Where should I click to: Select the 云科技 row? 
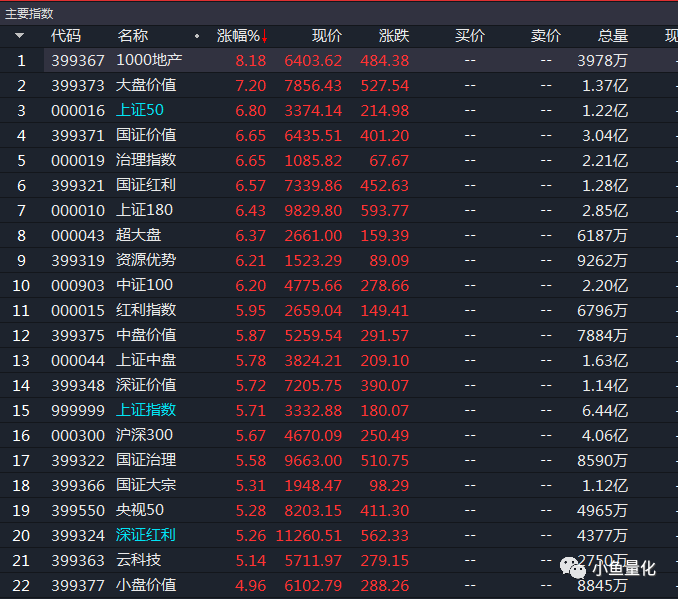click(339, 560)
